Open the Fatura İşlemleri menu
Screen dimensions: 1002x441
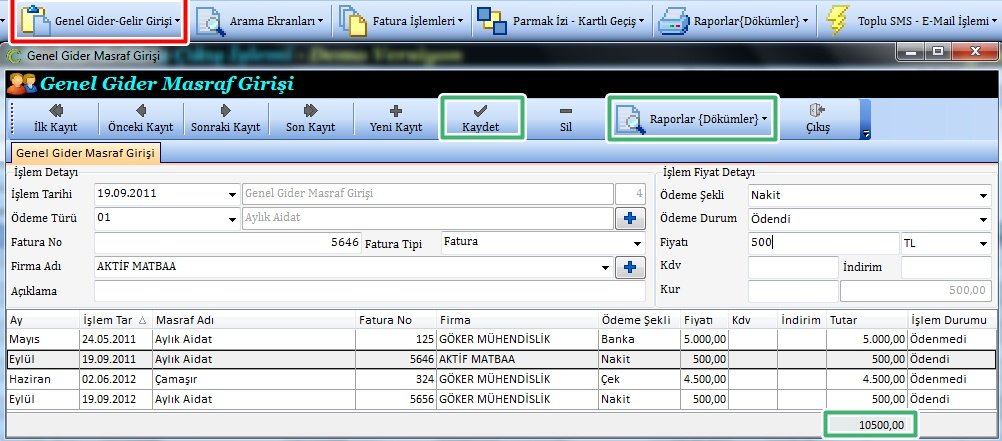click(x=401, y=20)
